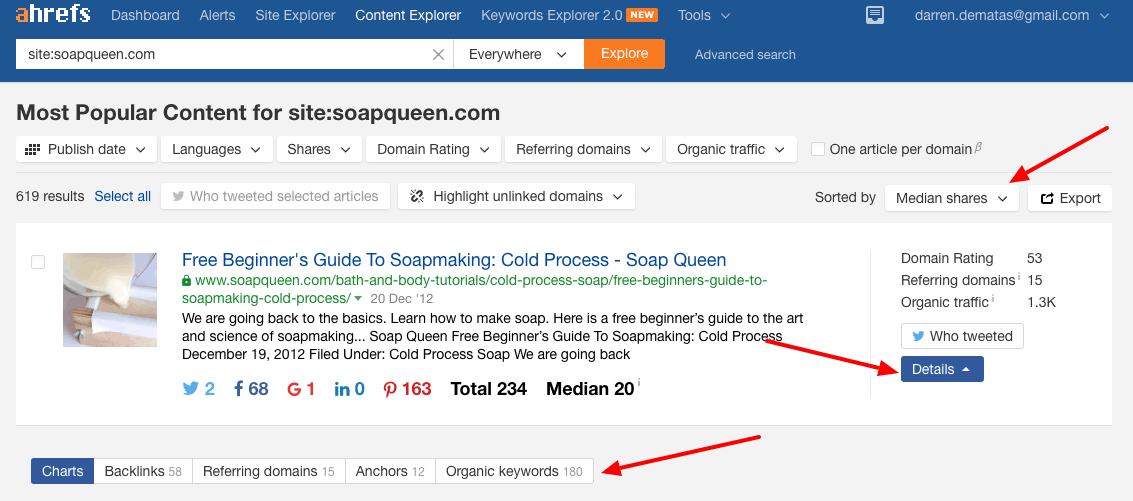
Task: Click the Organic traffic value 1.3K
Action: [1041, 302]
